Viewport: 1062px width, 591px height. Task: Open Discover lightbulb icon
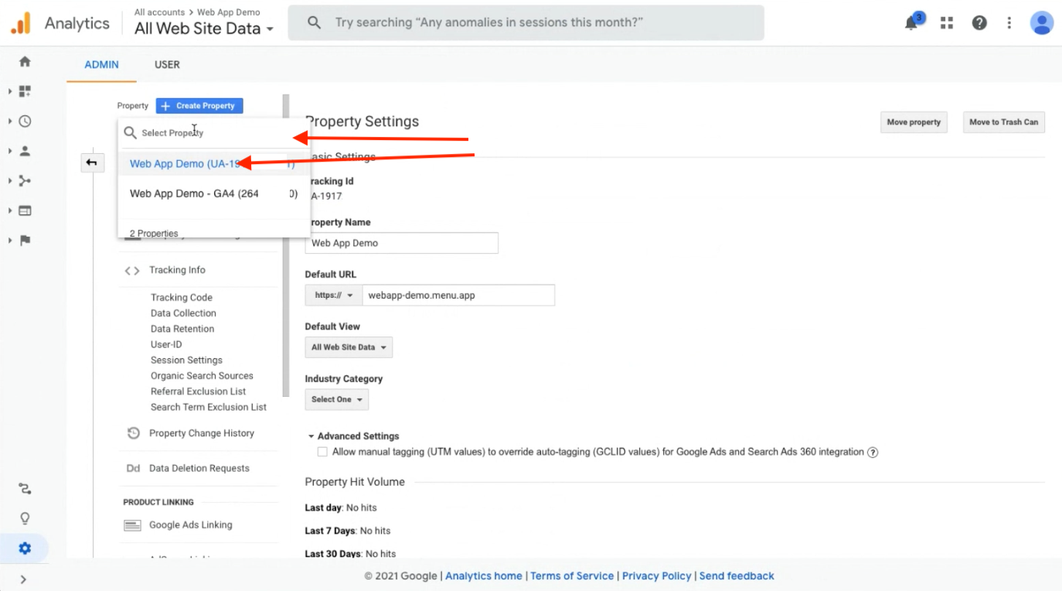pos(25,519)
